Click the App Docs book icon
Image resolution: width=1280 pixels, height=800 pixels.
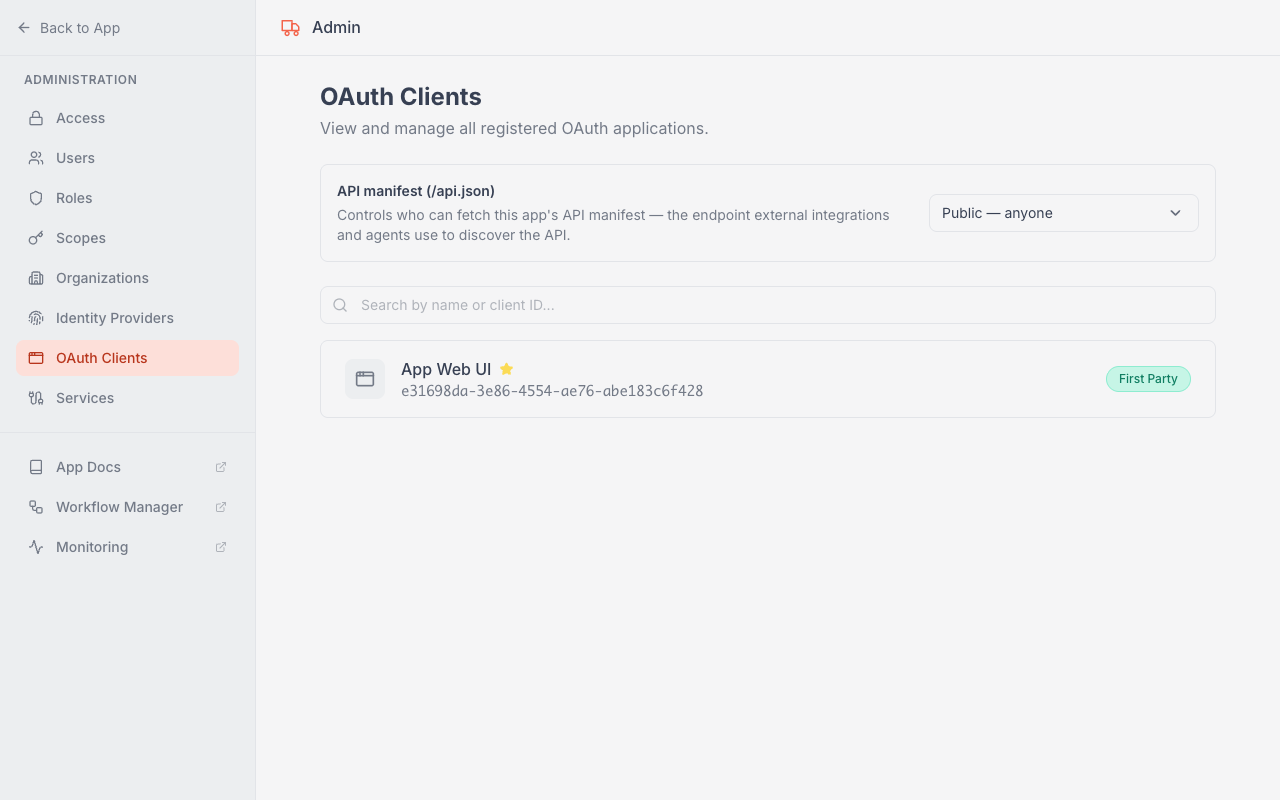pos(36,467)
